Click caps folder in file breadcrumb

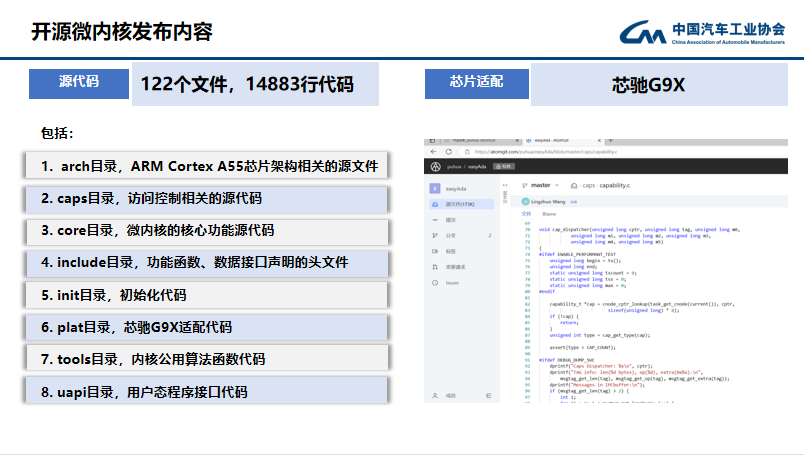point(588,186)
